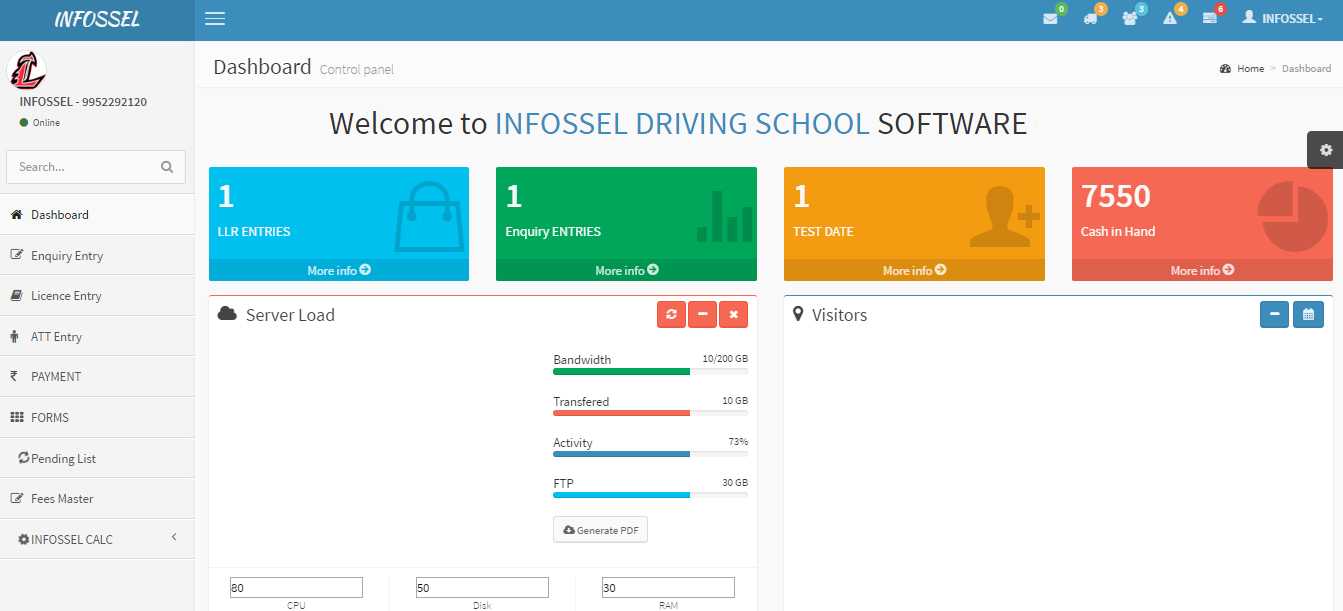Close the Server Load panel
Image resolution: width=1343 pixels, height=611 pixels.
coord(733,315)
